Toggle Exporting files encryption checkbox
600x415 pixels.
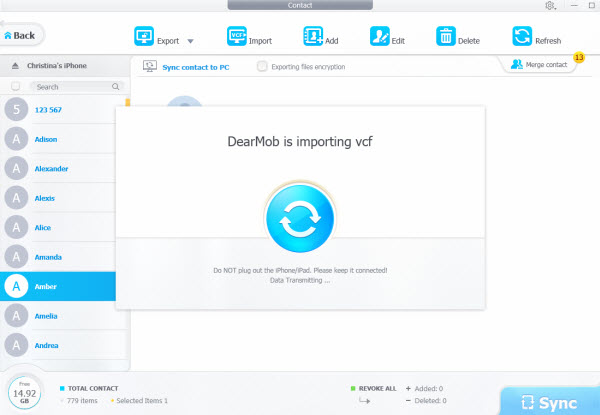[262, 66]
